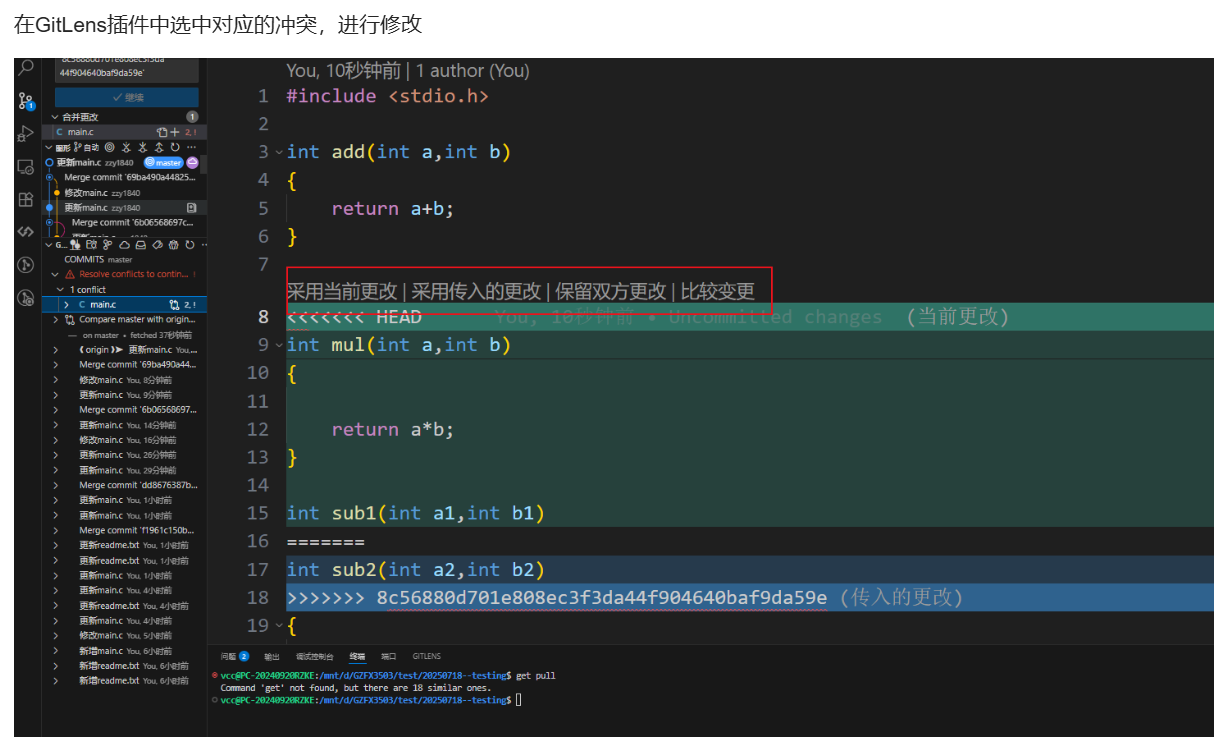The height and width of the screenshot is (741, 1230).
Task: Collapse the GitLens section header chevron
Action: tap(49, 245)
